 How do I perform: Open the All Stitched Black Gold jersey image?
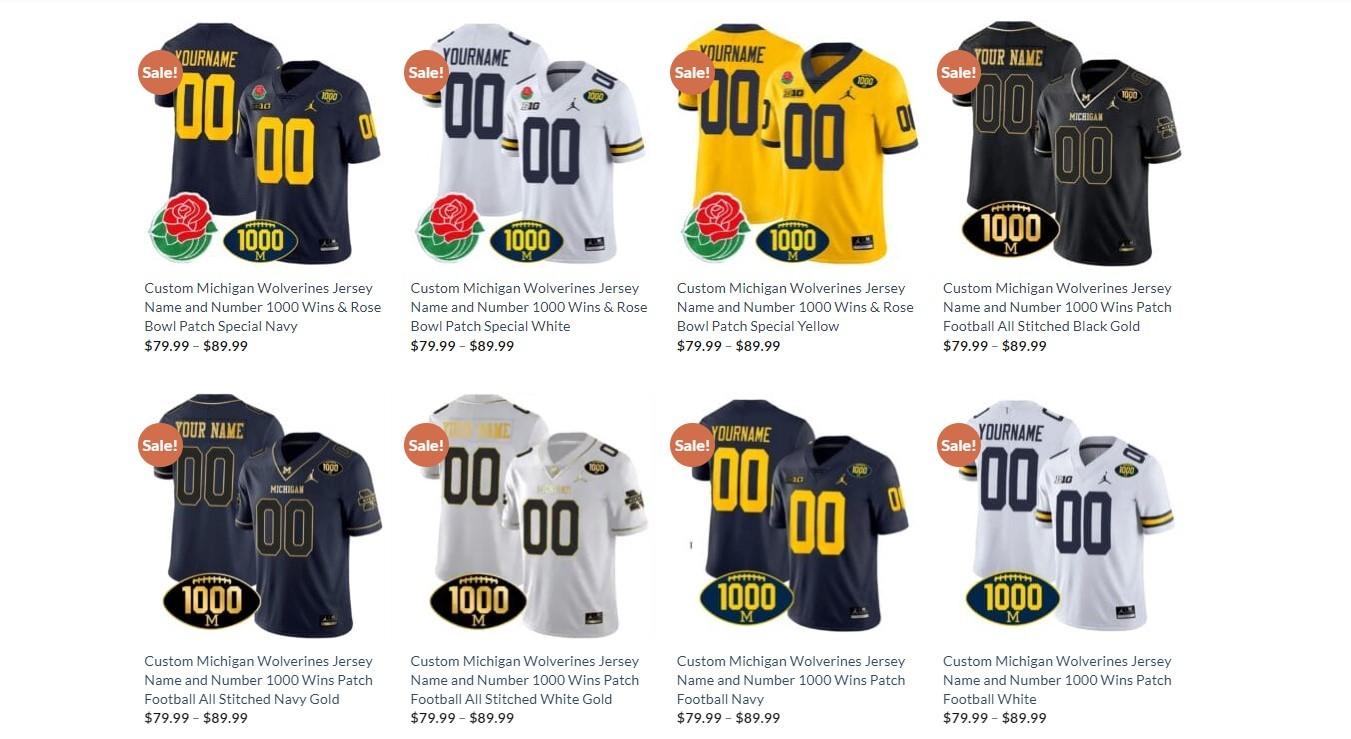coord(1063,144)
